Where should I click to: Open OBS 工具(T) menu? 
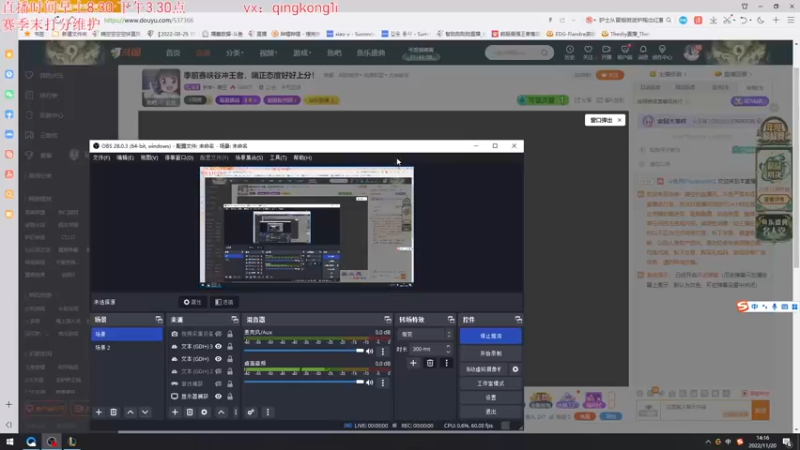click(278, 158)
